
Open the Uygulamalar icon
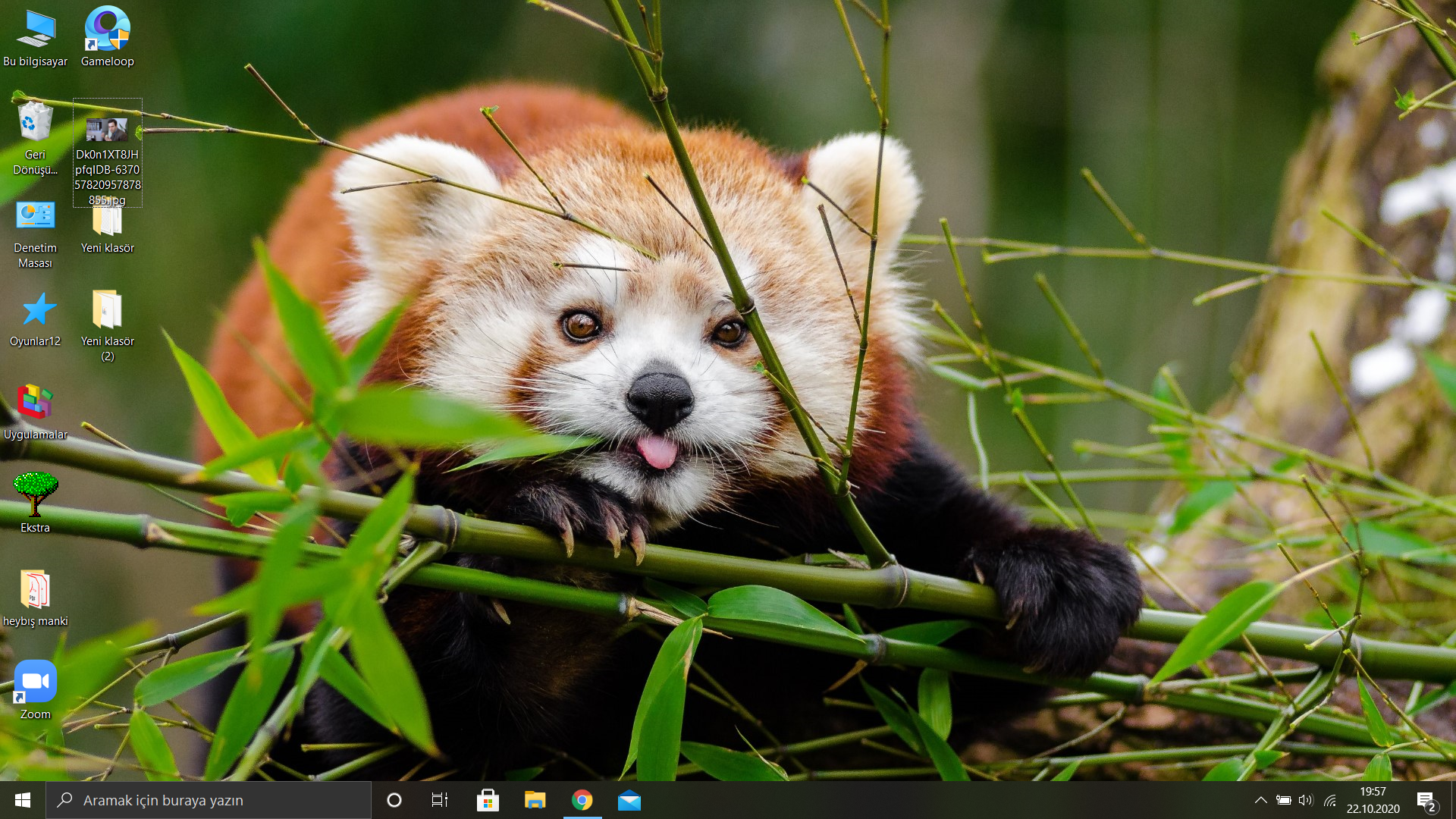coord(35,412)
